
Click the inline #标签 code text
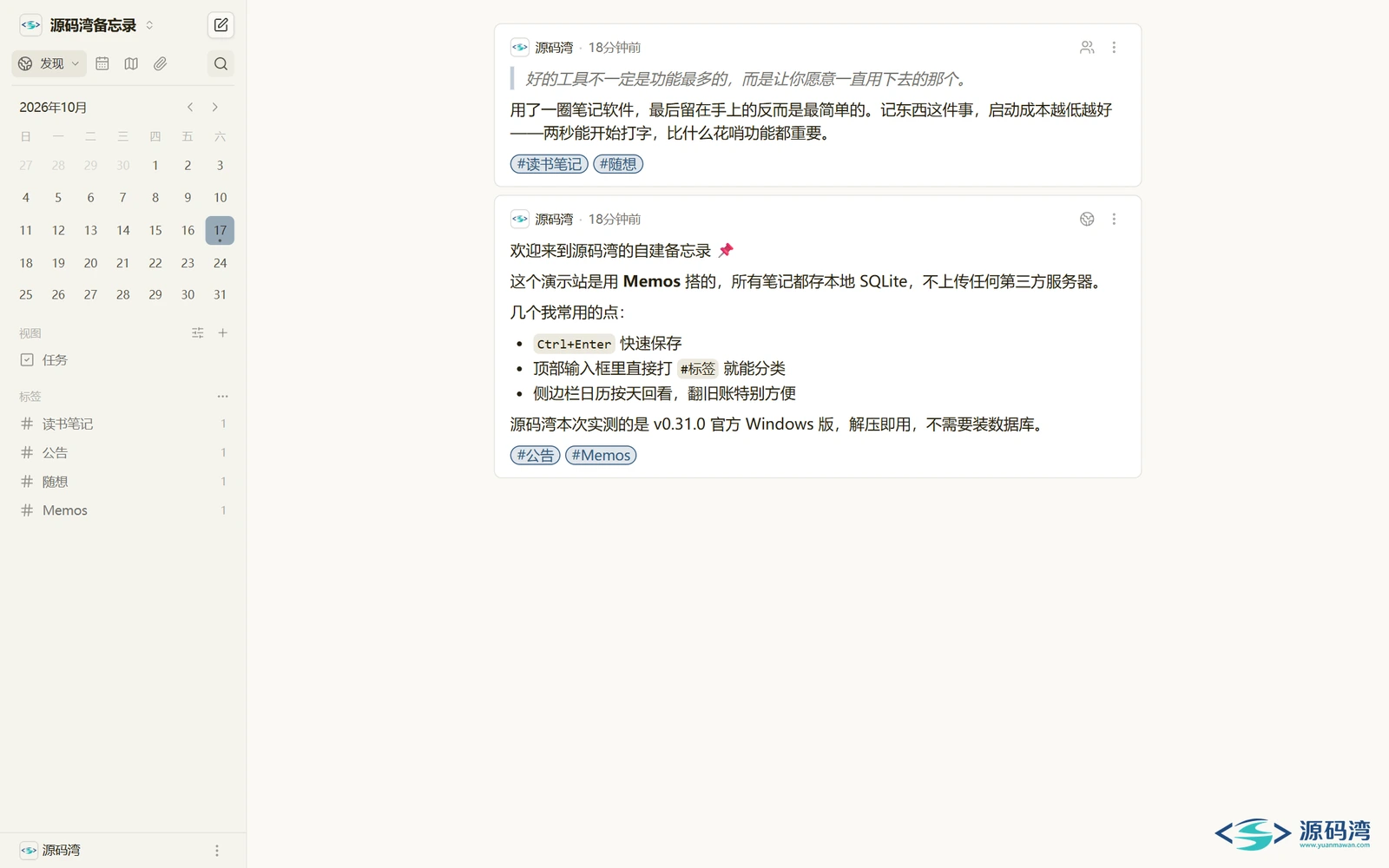point(698,369)
